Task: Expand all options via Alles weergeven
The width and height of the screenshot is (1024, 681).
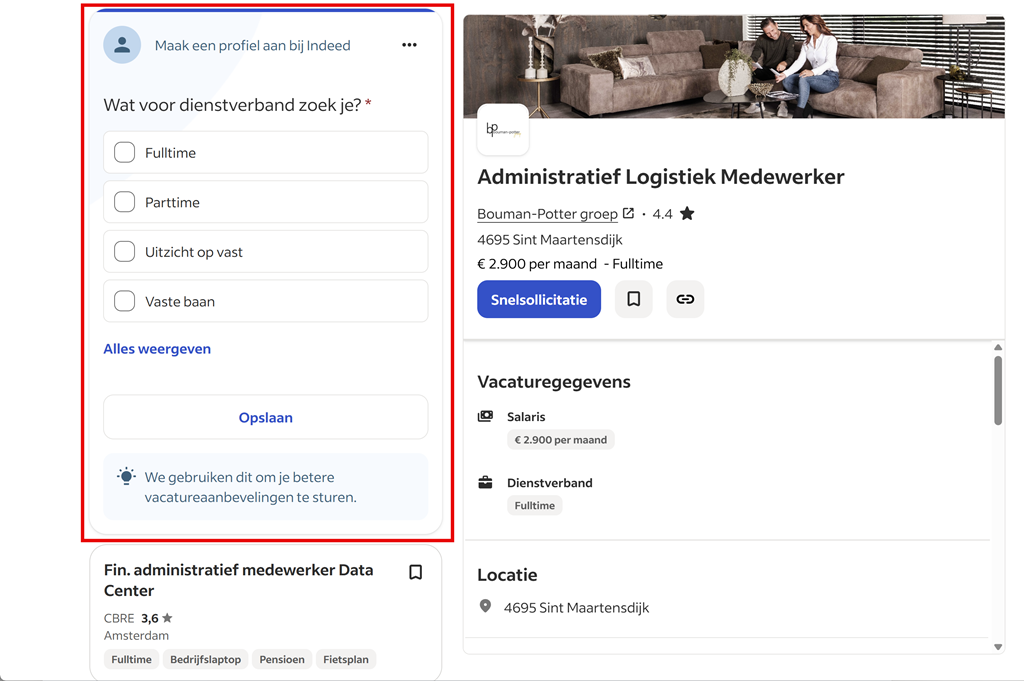Action: coord(157,349)
